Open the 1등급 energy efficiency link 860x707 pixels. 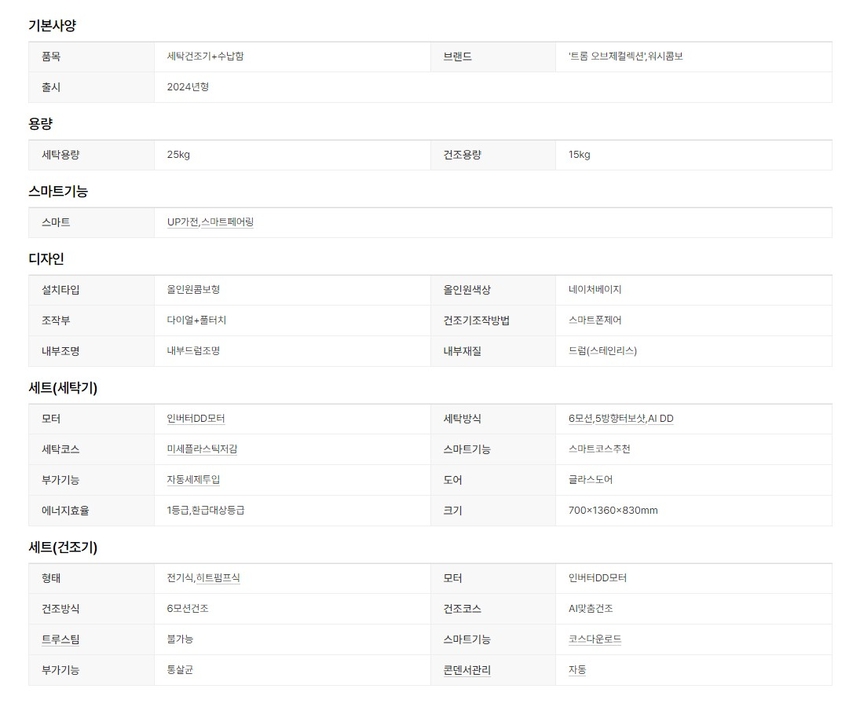[x=177, y=510]
